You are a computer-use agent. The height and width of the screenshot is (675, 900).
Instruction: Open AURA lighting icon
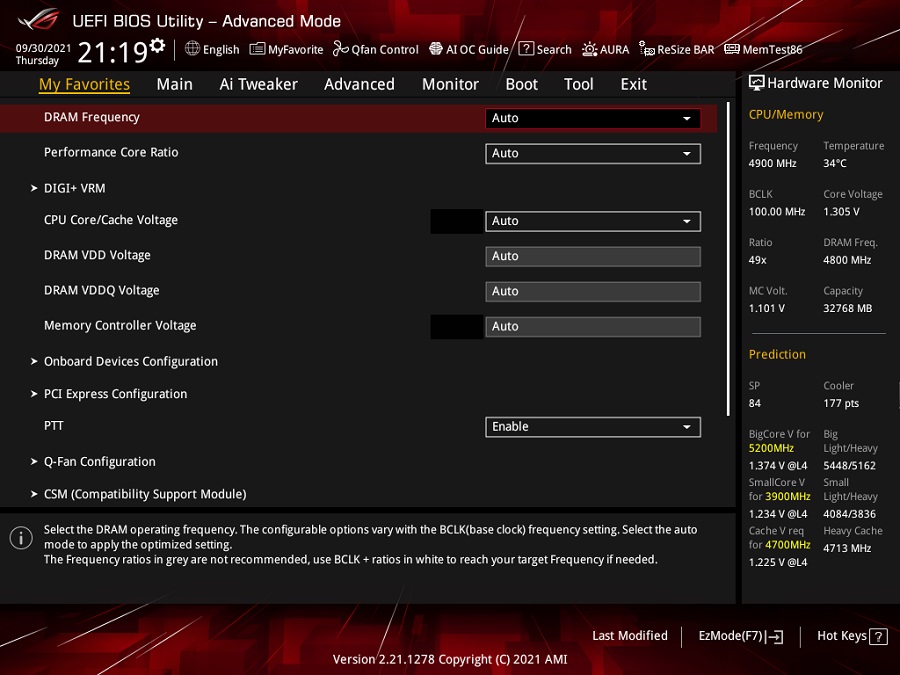(589, 49)
